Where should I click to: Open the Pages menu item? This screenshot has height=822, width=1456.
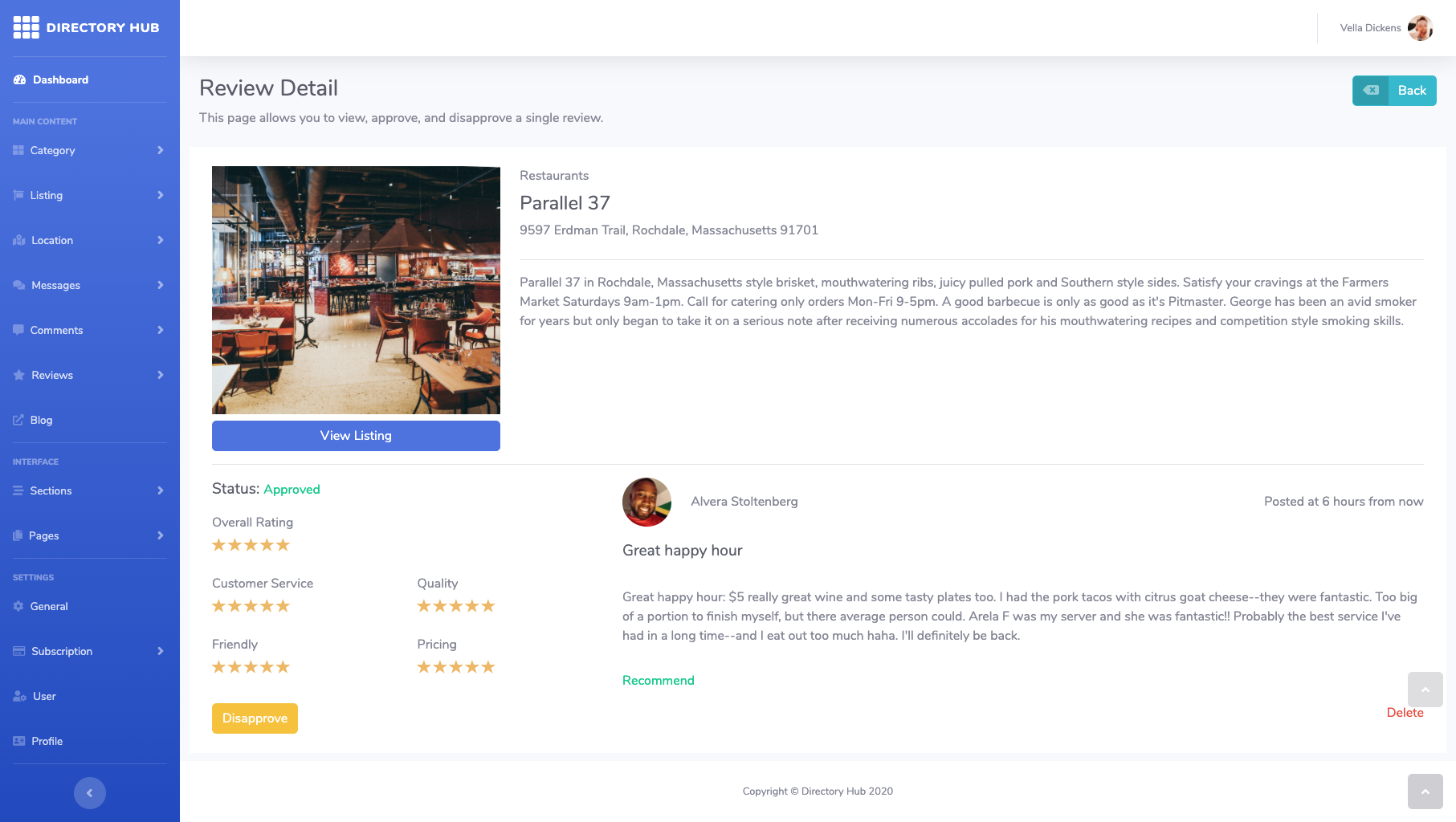tap(44, 535)
